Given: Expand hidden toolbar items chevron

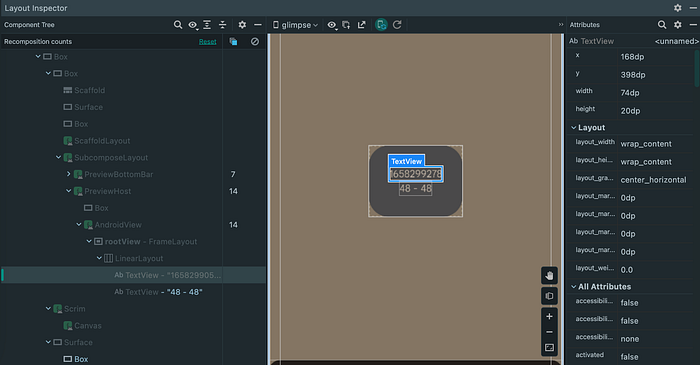Looking at the screenshot, I should point(561,25).
